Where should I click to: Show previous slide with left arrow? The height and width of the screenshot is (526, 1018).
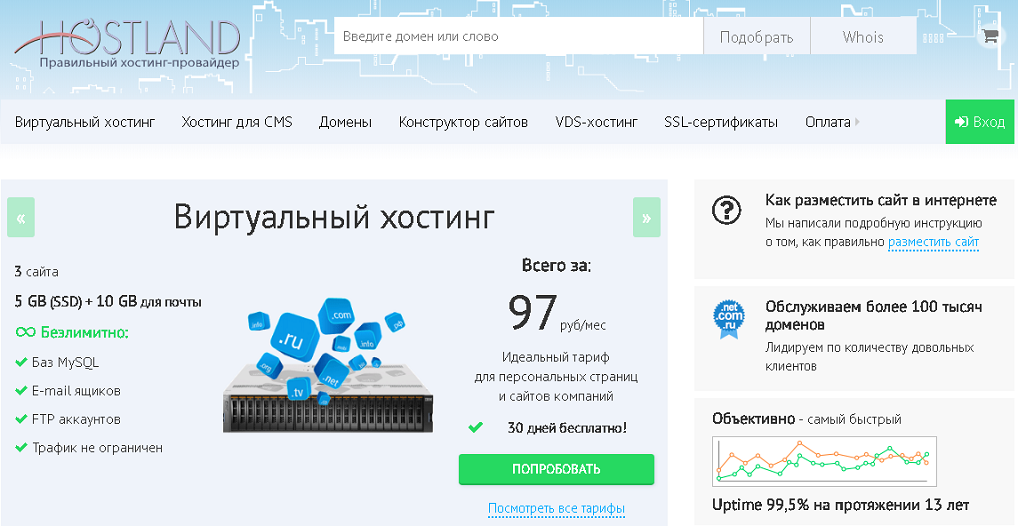(21, 218)
